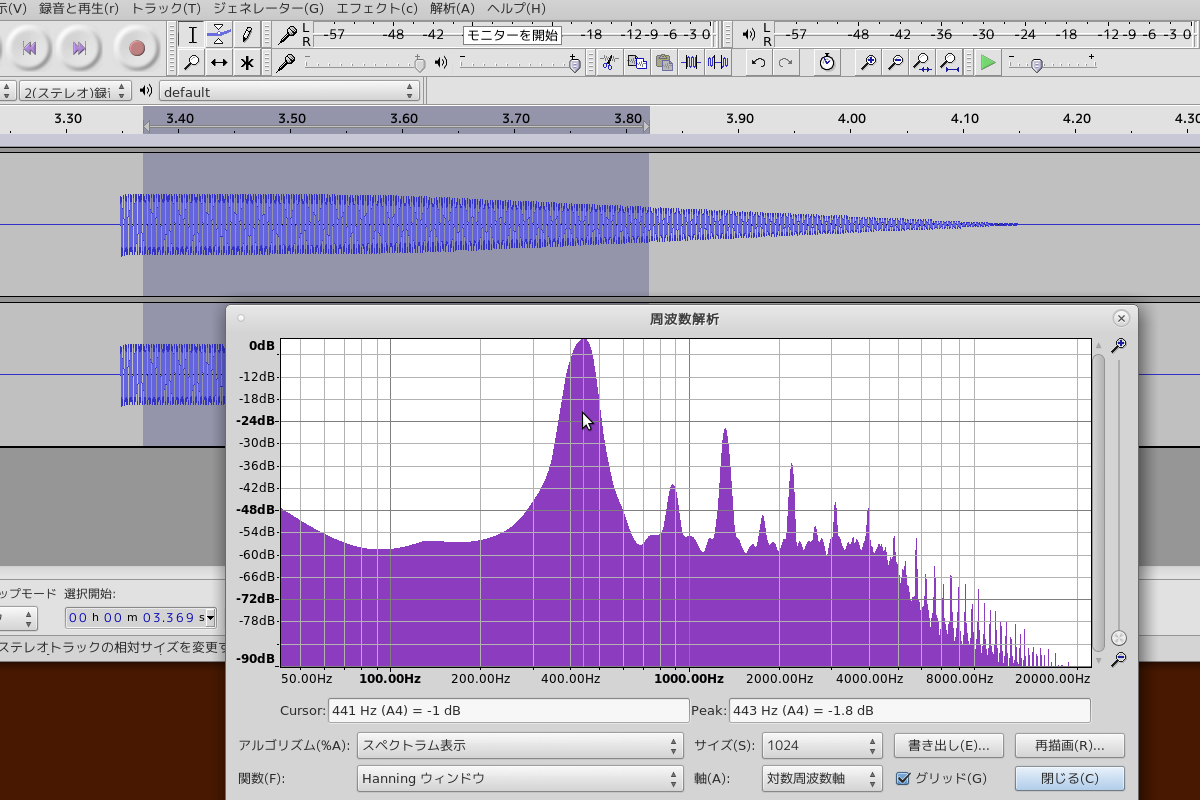Open the Hanning ウィンドウ function dropdown
Screen dimensions: 1200x800
520,778
